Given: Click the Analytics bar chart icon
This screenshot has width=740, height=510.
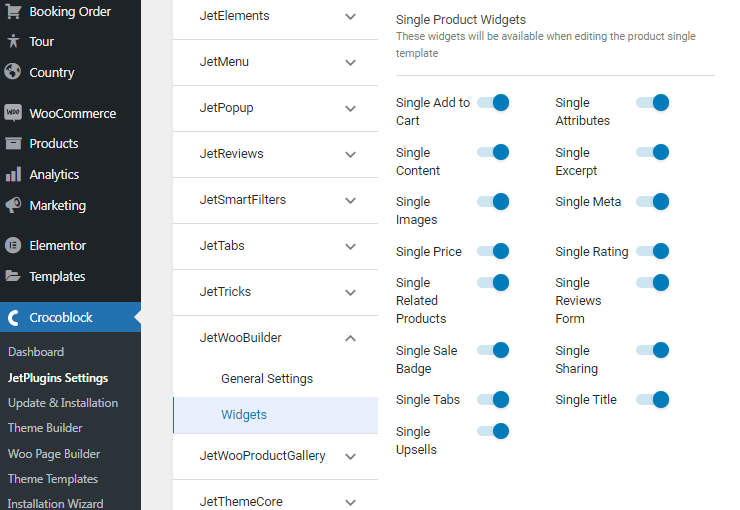Looking at the screenshot, I should tap(13, 174).
